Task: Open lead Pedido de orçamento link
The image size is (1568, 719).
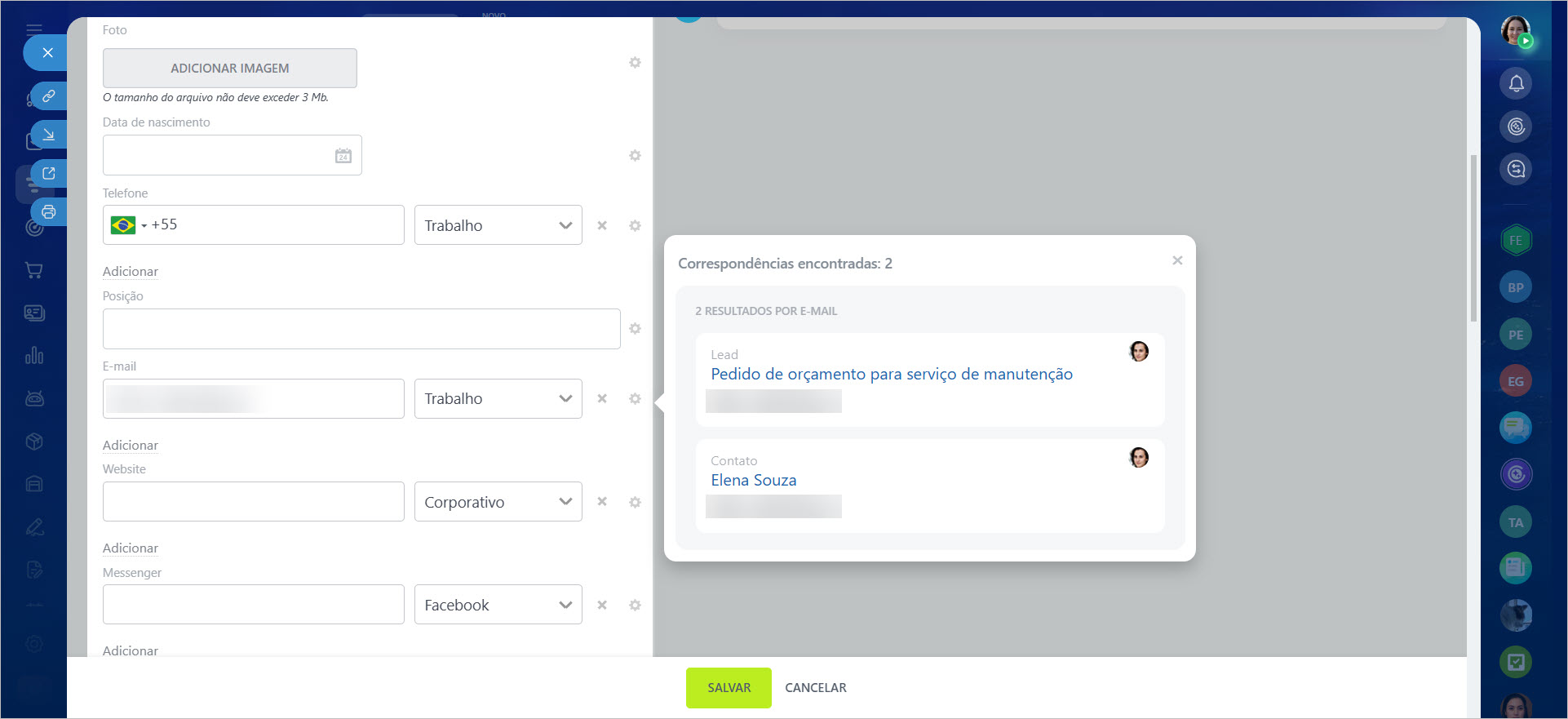Action: (x=891, y=375)
